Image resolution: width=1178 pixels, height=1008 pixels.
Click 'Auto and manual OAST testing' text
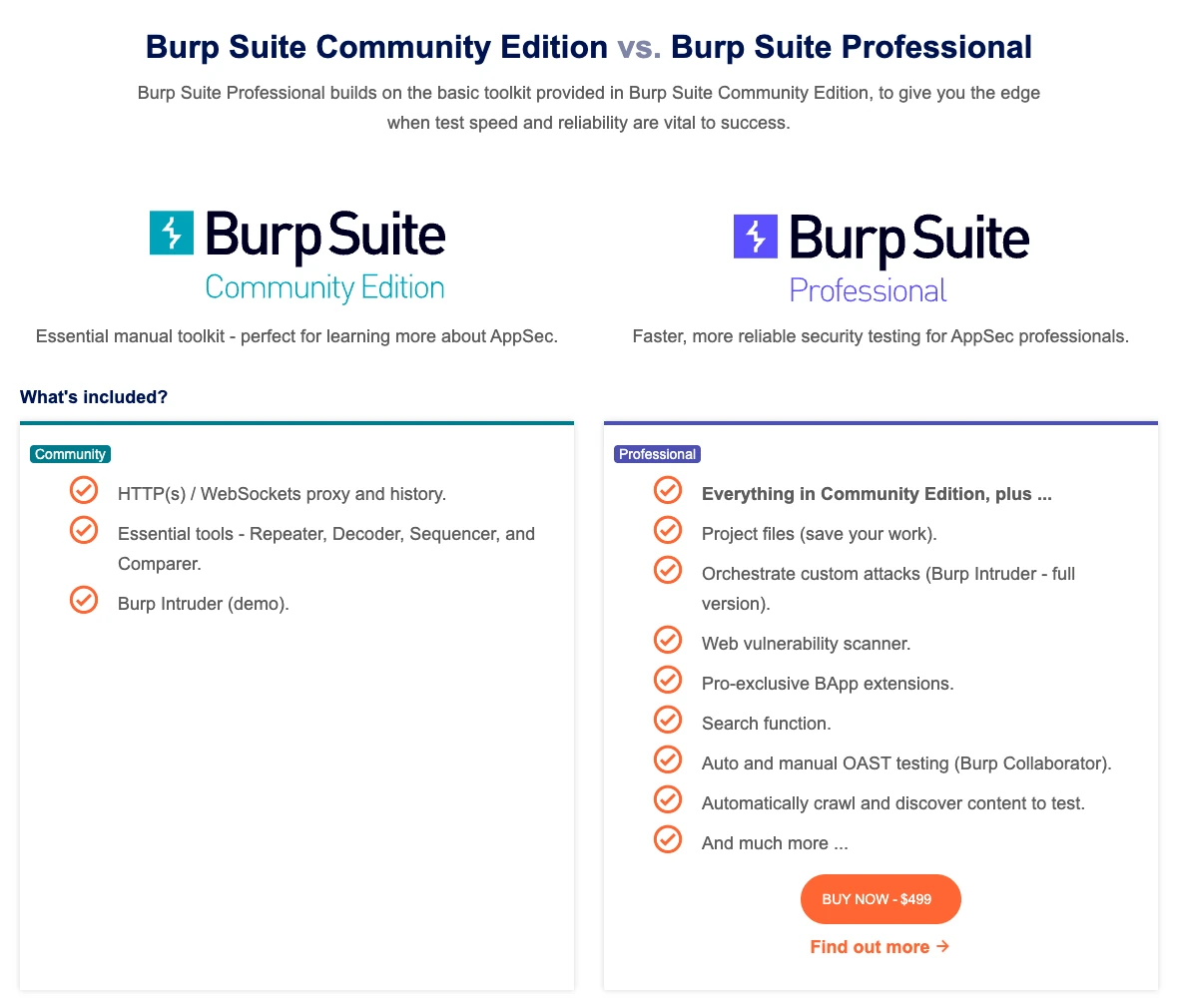point(906,763)
